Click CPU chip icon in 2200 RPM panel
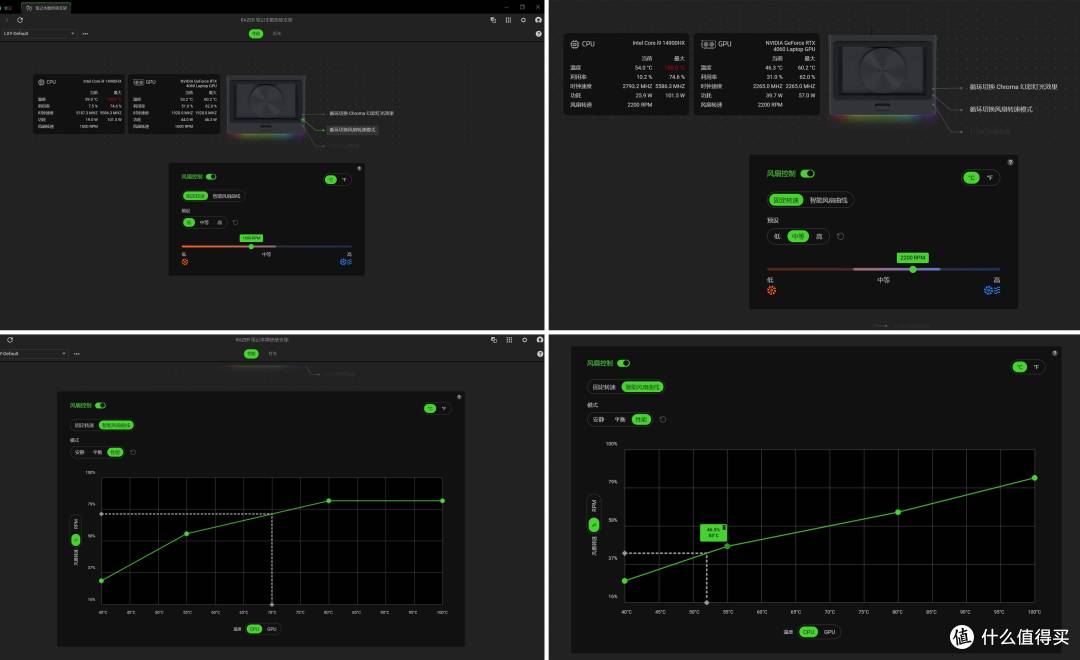The width and height of the screenshot is (1080, 660). (574, 44)
